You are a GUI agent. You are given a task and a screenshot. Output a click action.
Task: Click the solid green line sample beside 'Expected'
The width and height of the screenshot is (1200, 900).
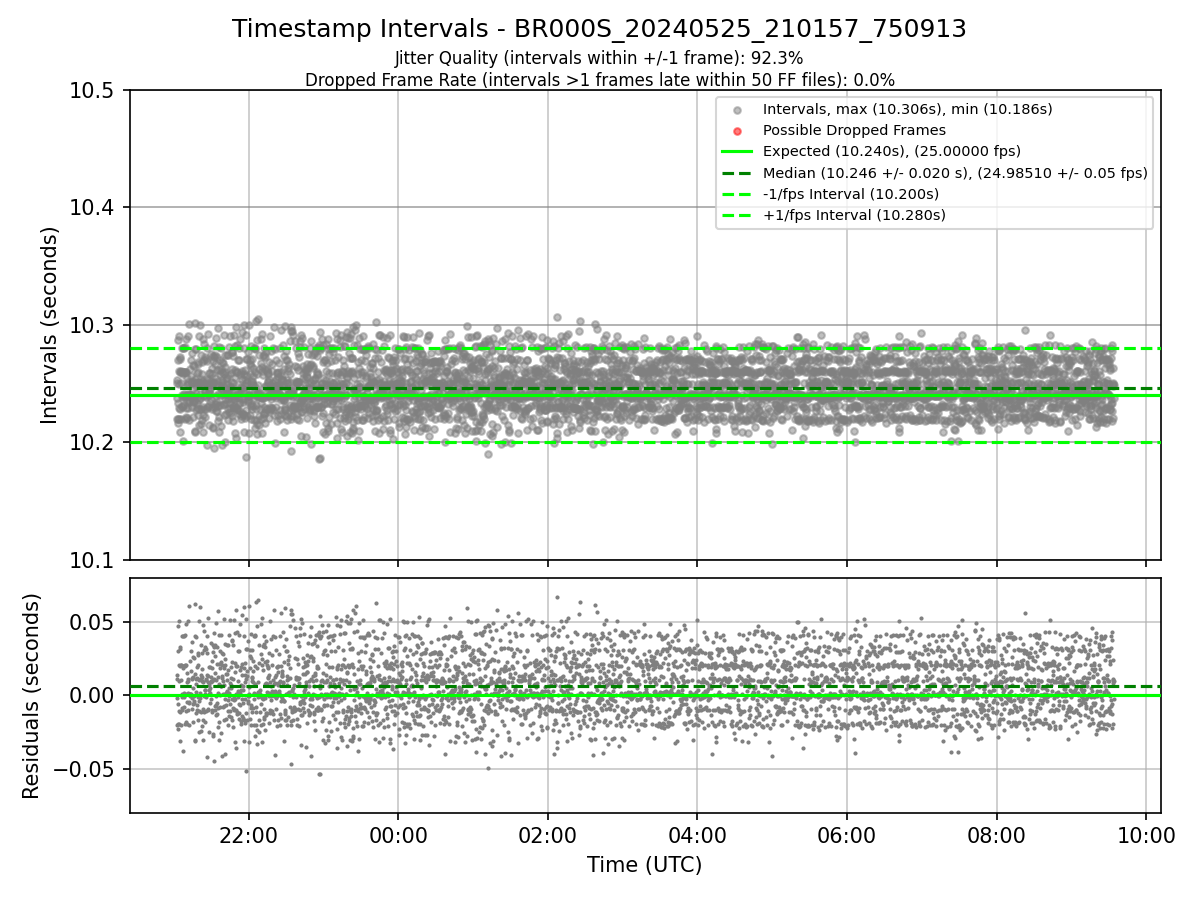(737, 152)
